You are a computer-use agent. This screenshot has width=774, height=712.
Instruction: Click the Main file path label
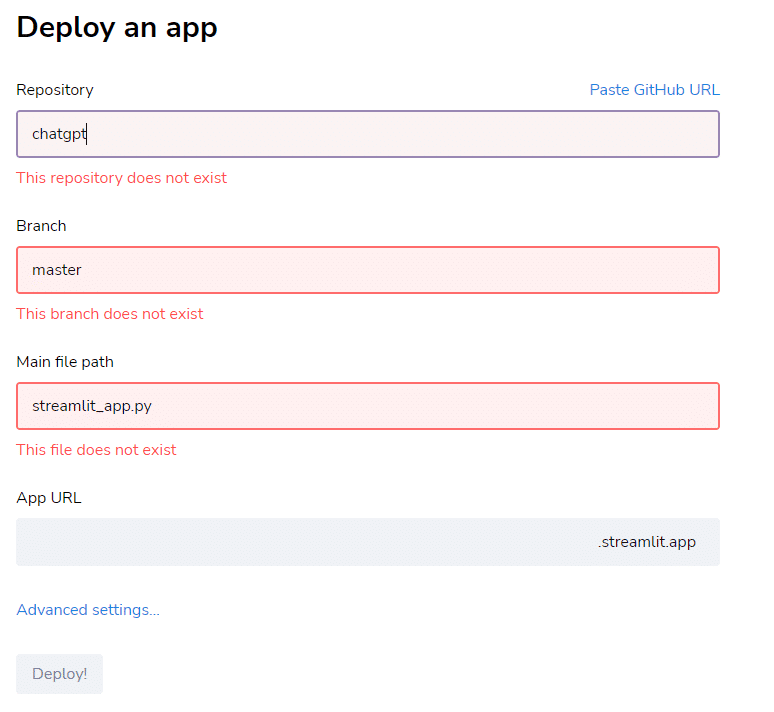pos(65,362)
